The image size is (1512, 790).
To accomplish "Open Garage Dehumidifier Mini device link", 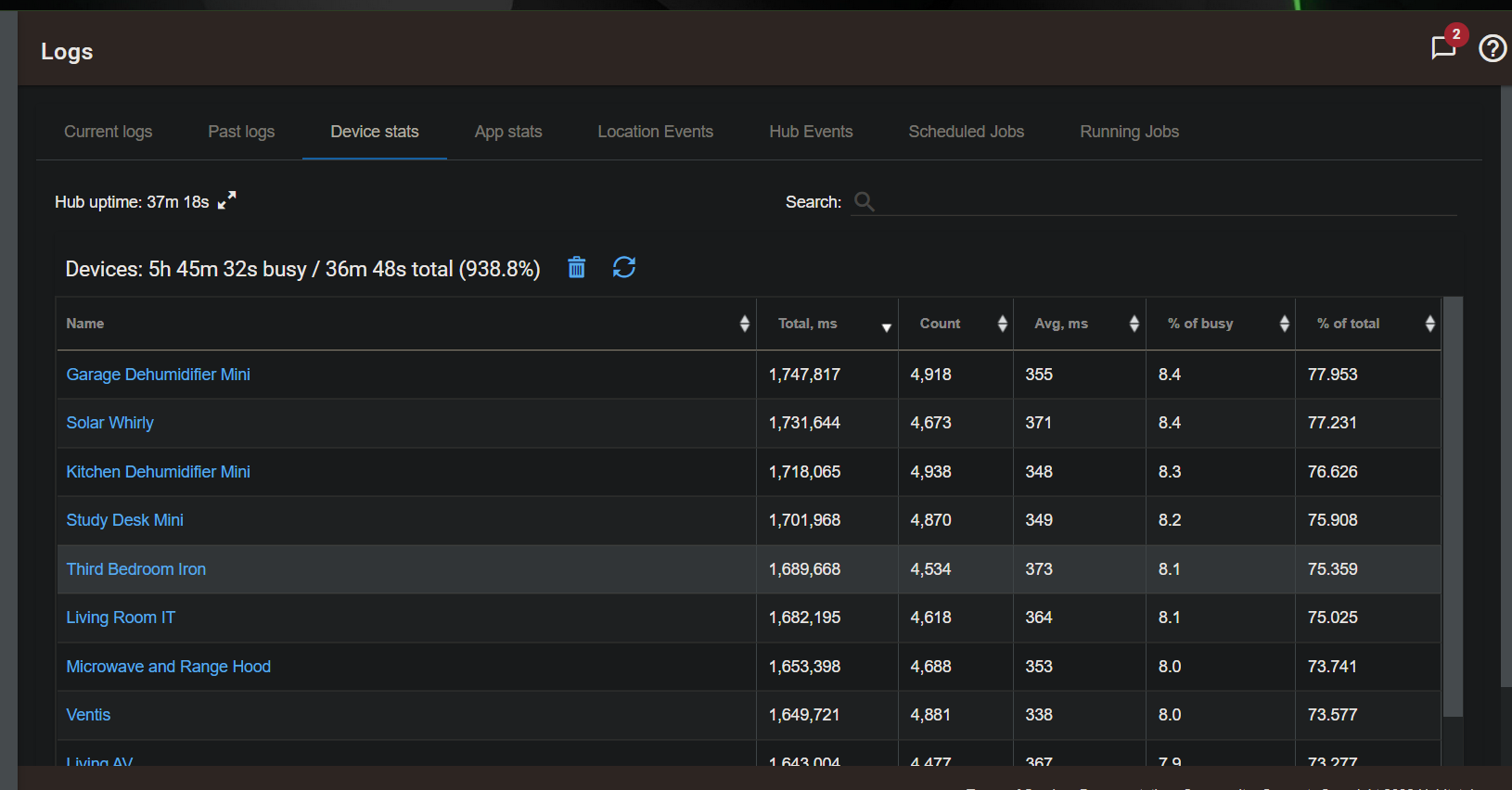I will tap(158, 375).
